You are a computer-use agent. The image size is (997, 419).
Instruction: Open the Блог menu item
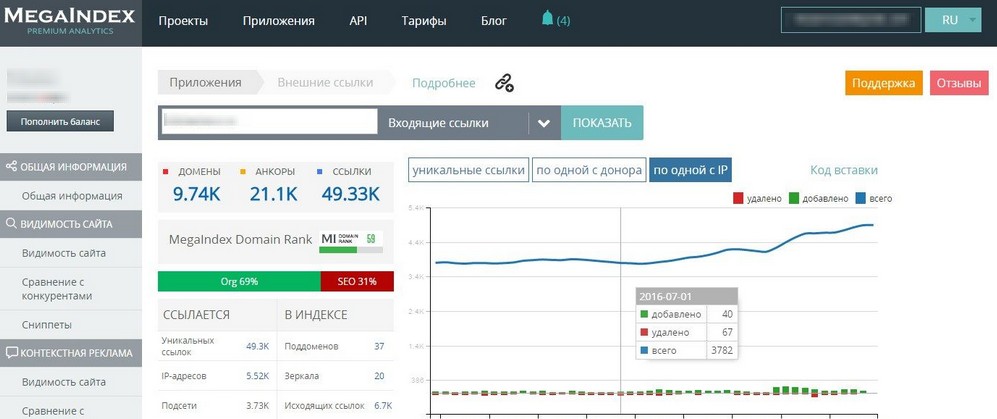click(494, 20)
